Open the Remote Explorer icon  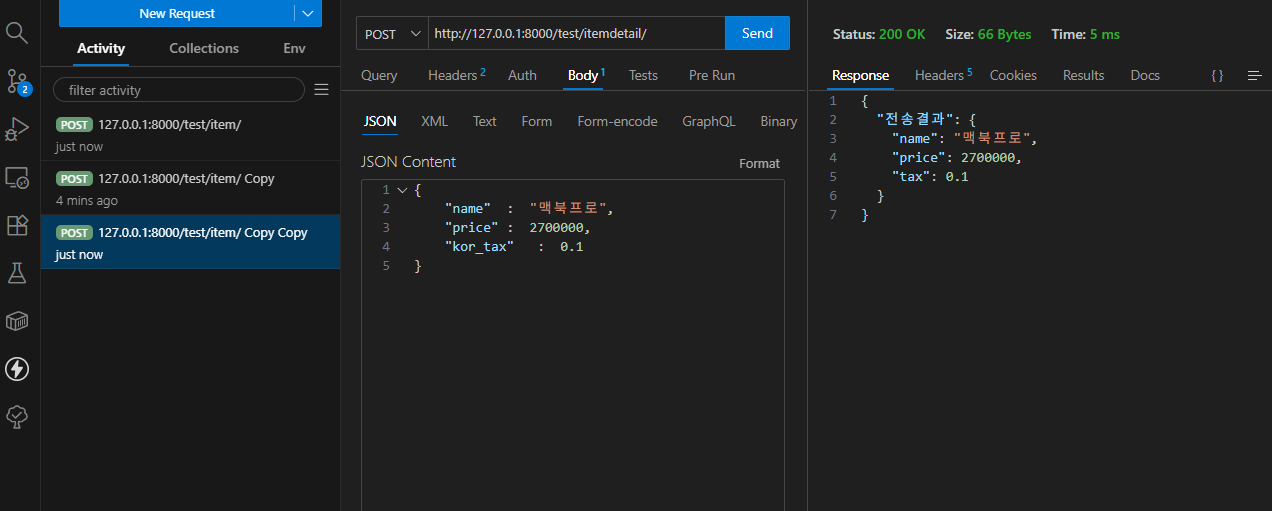coord(17,178)
